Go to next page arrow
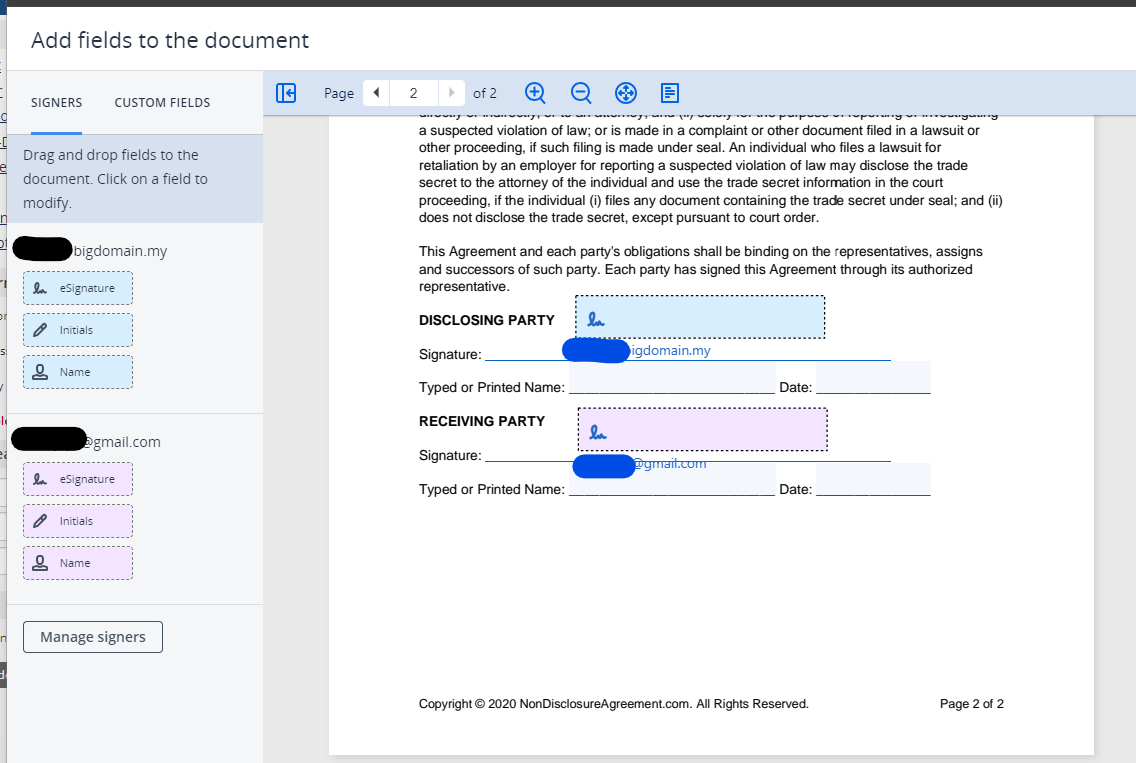The image size is (1136, 763). tap(452, 93)
